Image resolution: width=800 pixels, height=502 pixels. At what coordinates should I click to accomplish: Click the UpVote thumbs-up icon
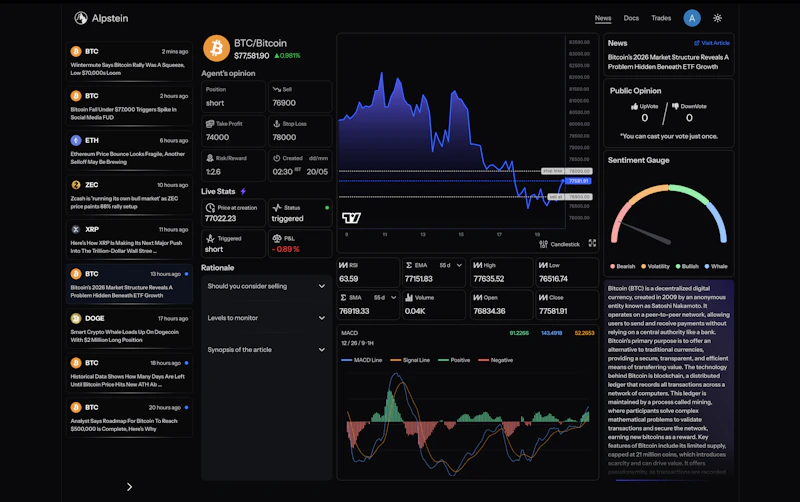pyautogui.click(x=634, y=106)
